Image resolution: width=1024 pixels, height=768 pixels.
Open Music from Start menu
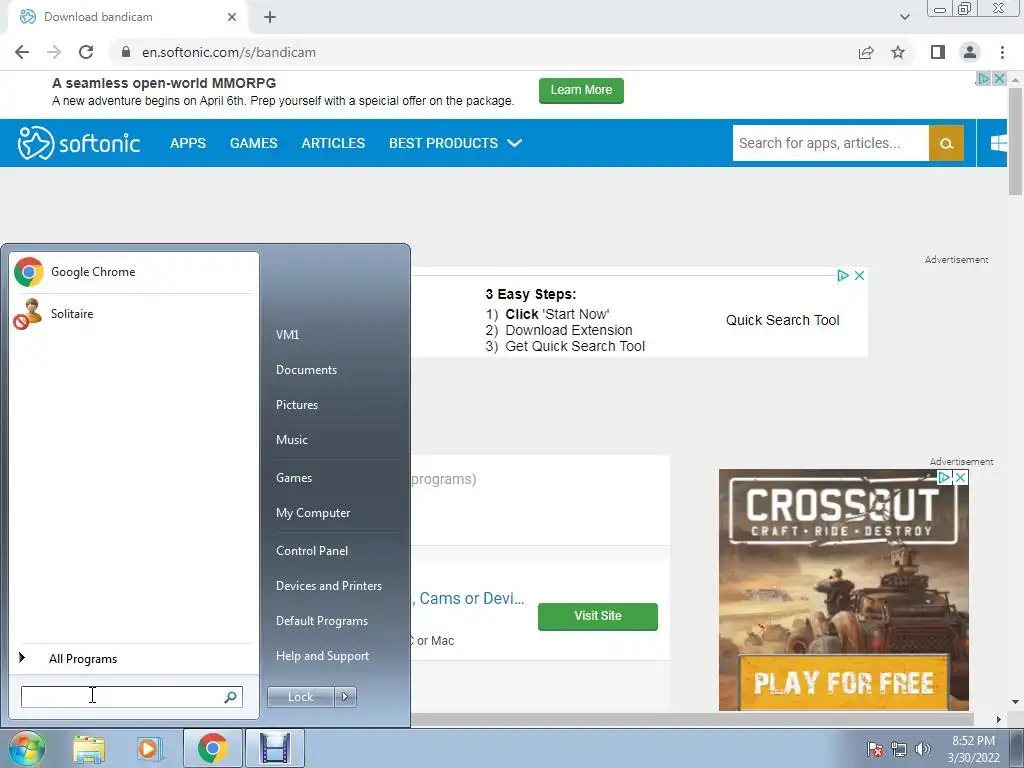pos(292,440)
